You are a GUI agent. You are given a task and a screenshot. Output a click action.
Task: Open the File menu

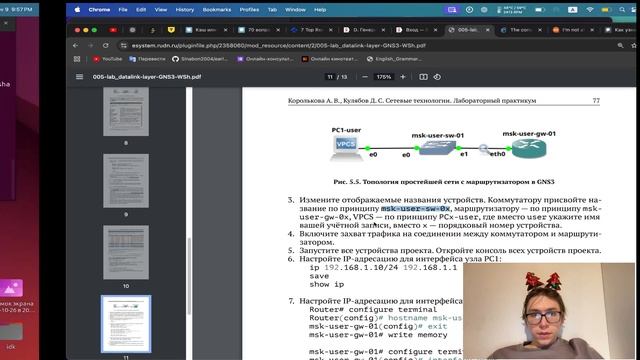coord(123,9)
